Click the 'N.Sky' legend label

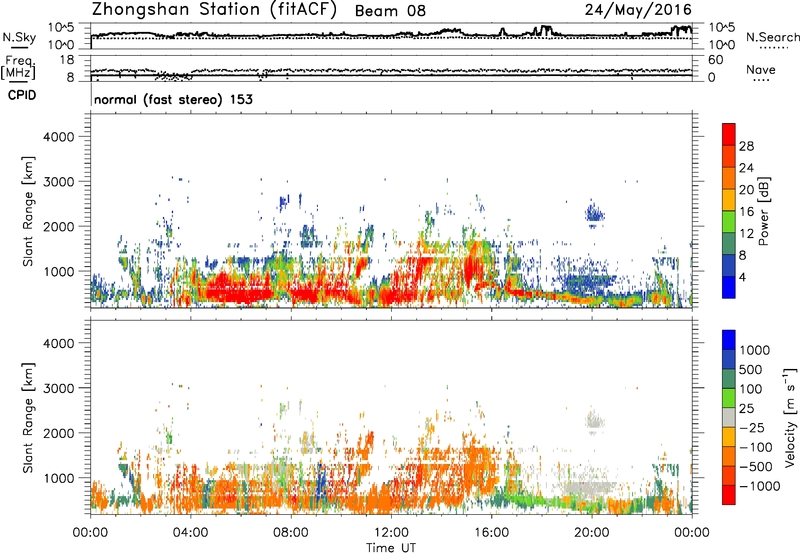(x=19, y=37)
